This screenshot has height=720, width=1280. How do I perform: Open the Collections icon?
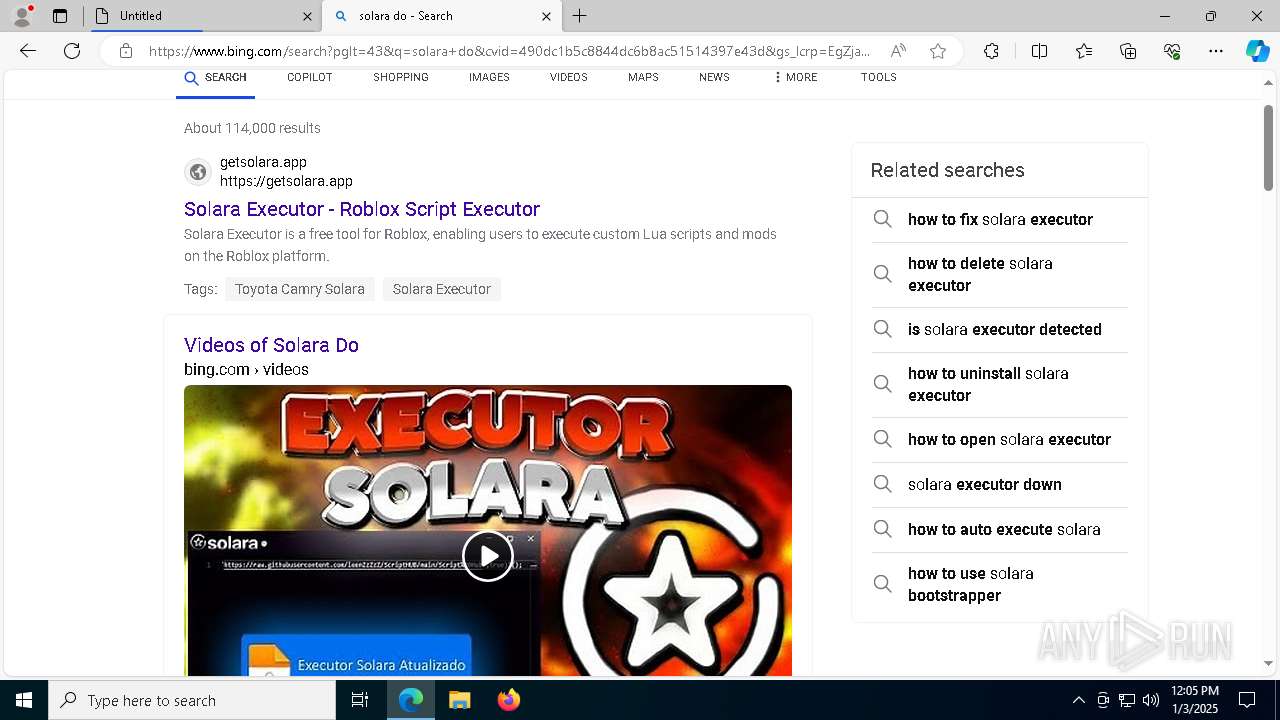coord(1128,51)
